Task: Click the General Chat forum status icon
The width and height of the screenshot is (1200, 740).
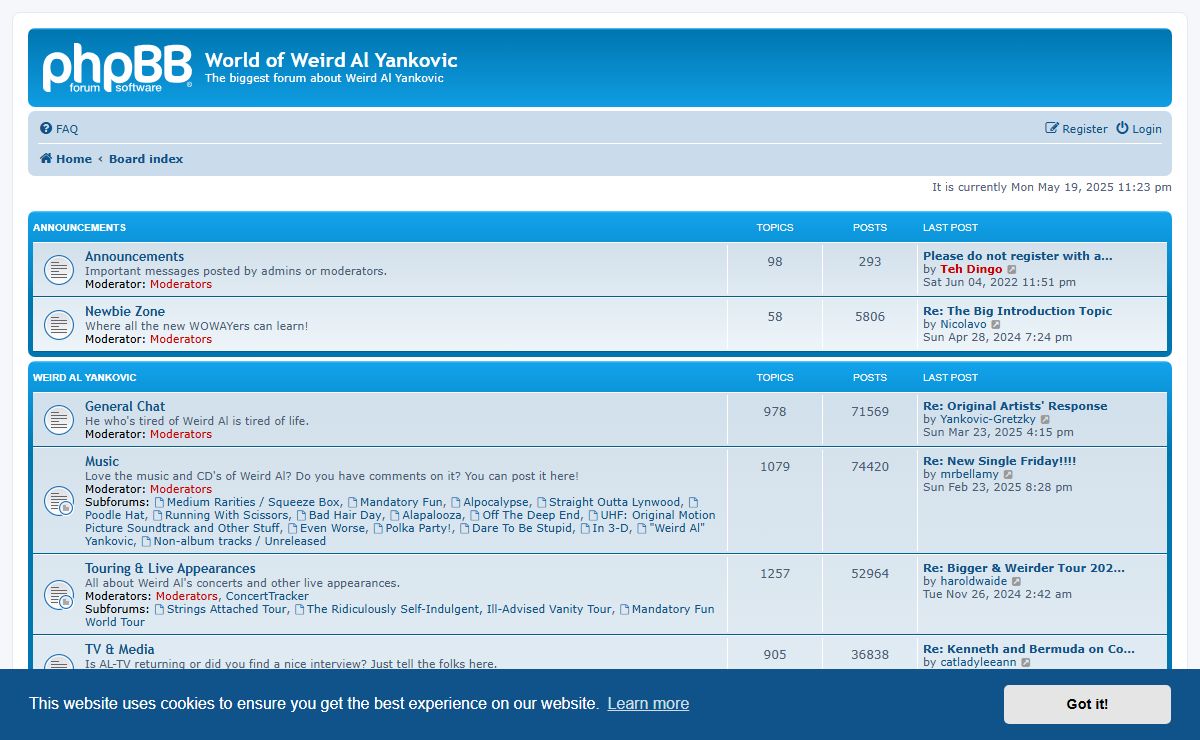Action: click(59, 420)
